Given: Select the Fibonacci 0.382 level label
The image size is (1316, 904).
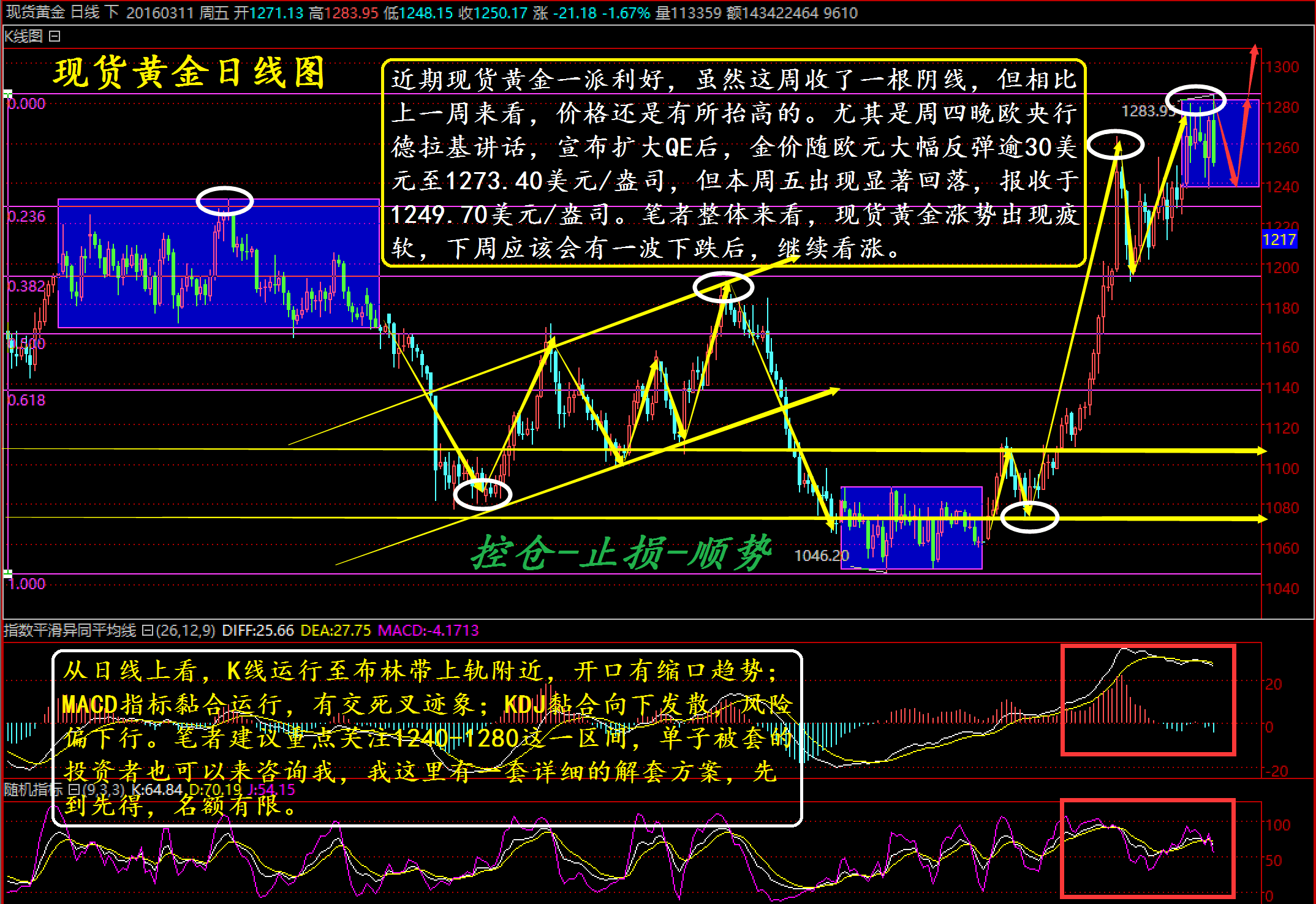Looking at the screenshot, I should tap(27, 286).
